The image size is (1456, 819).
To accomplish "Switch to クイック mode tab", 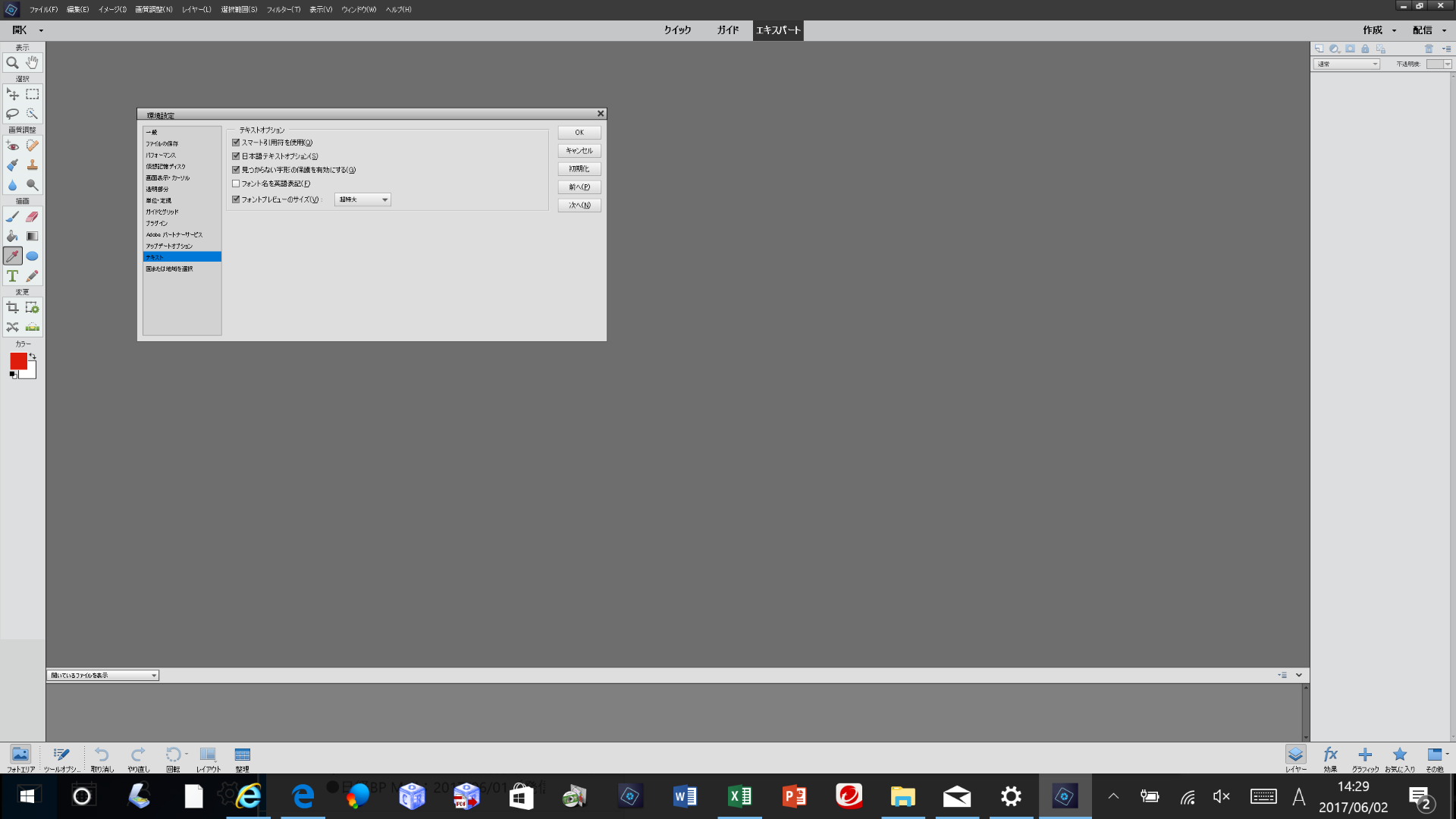I will [677, 30].
